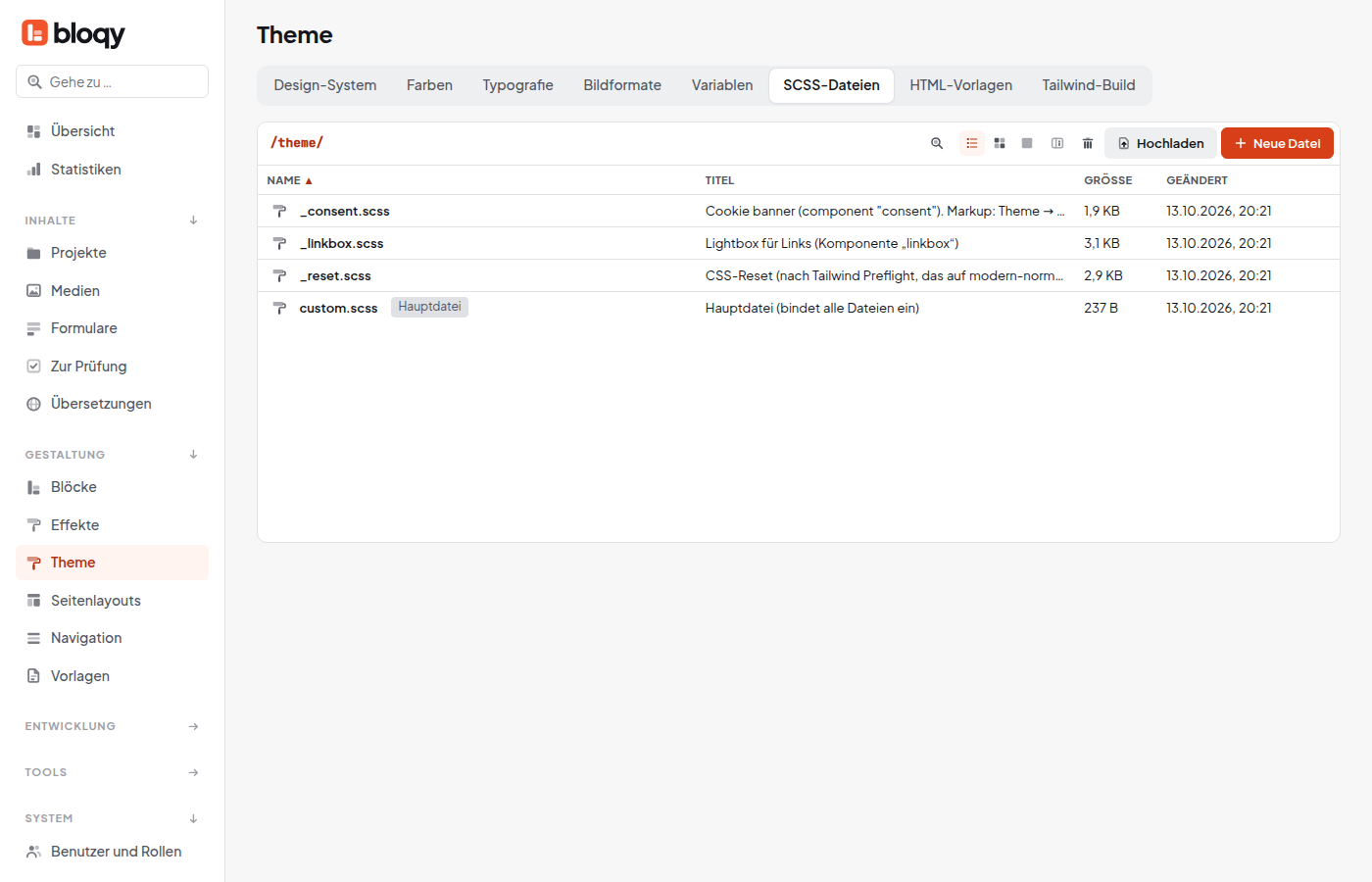Switch to the Farben tab
The height and width of the screenshot is (882, 1372).
(429, 85)
